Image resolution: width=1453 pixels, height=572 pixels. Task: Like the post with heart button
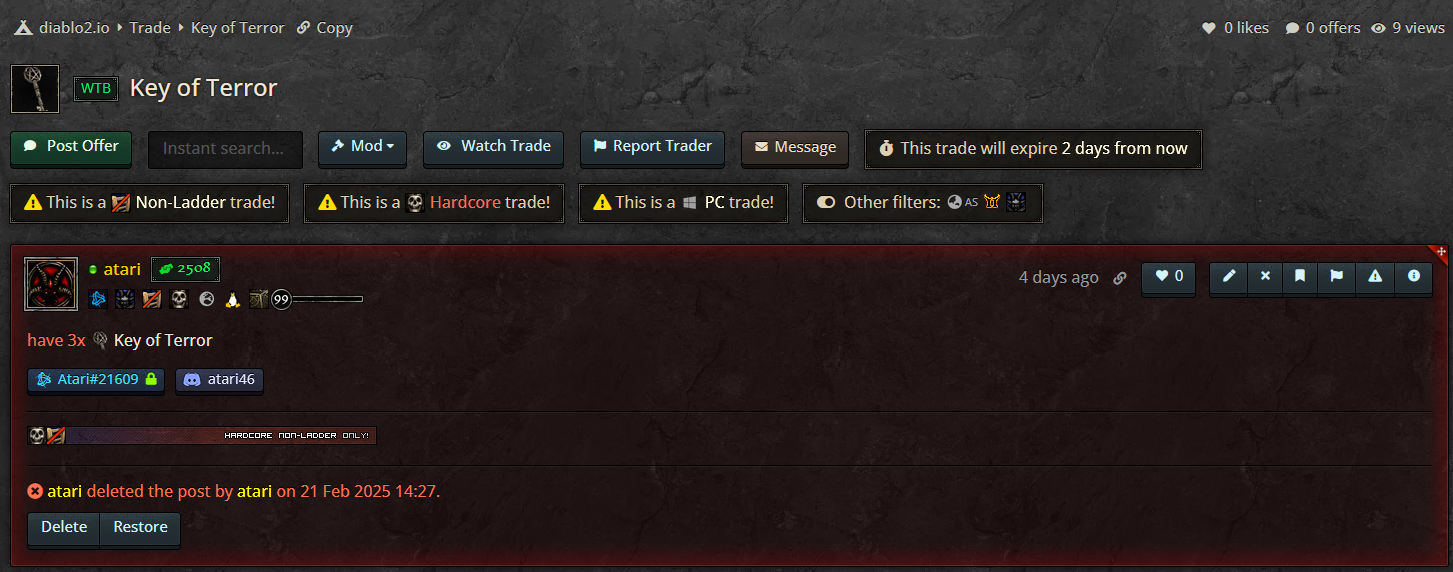1168,277
